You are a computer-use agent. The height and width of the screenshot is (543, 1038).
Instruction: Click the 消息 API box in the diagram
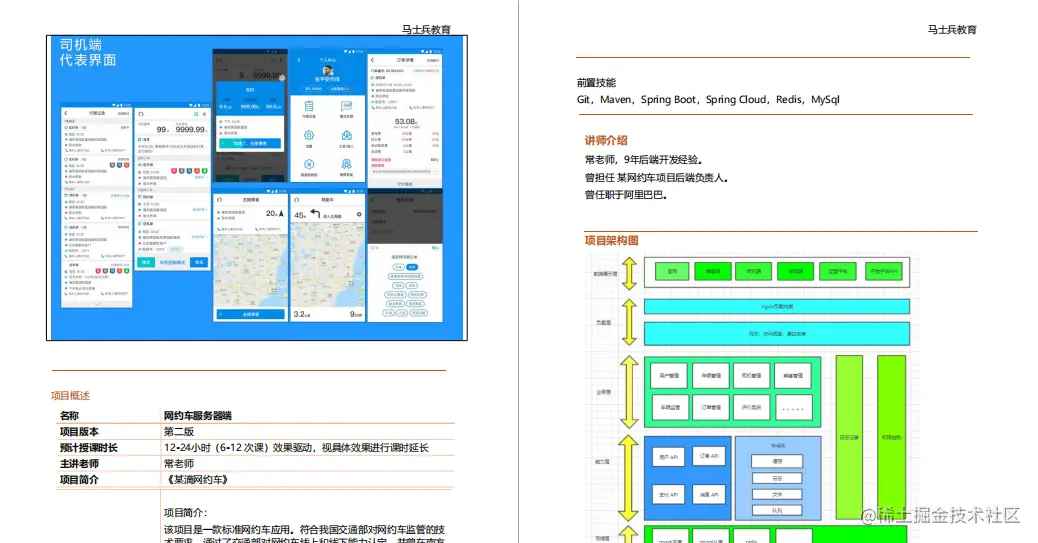[709, 495]
